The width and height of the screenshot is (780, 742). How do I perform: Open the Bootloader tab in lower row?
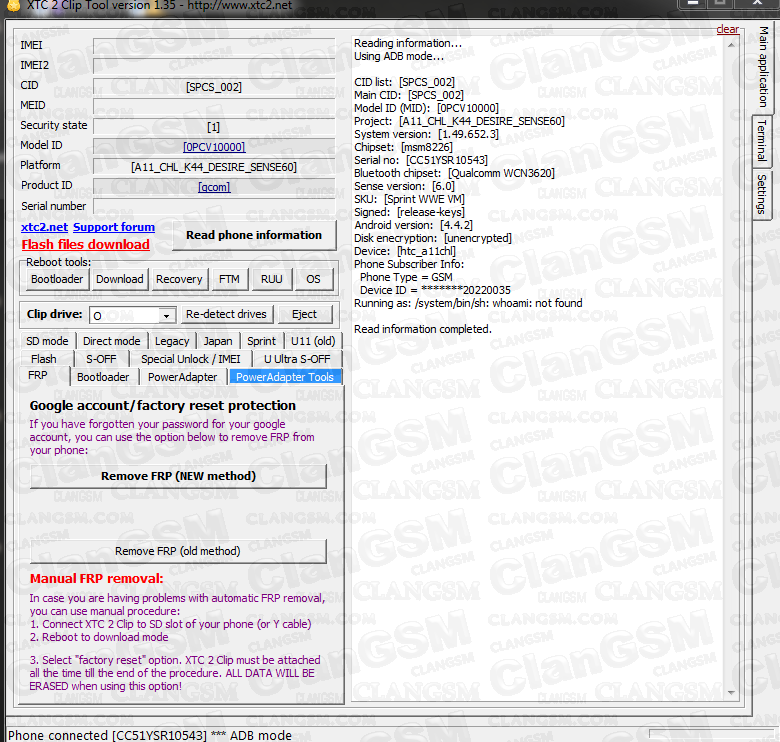click(x=103, y=377)
